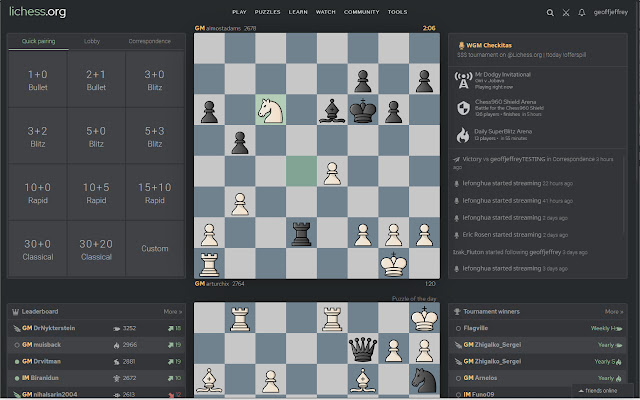Click the flame icon for Daily SuperBlitz Arena

[x=463, y=135]
